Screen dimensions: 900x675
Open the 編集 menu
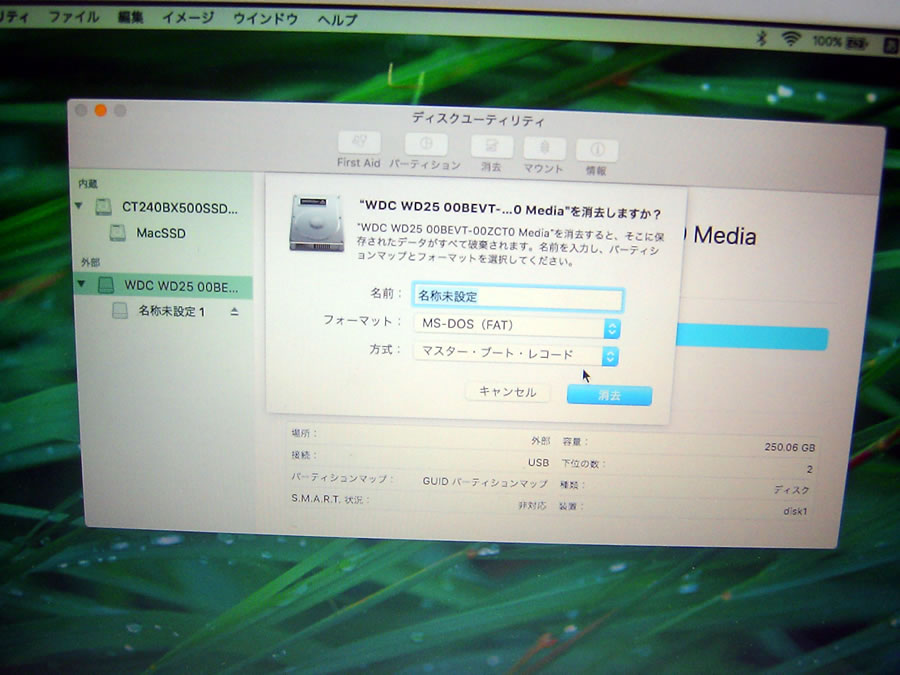tap(130, 17)
